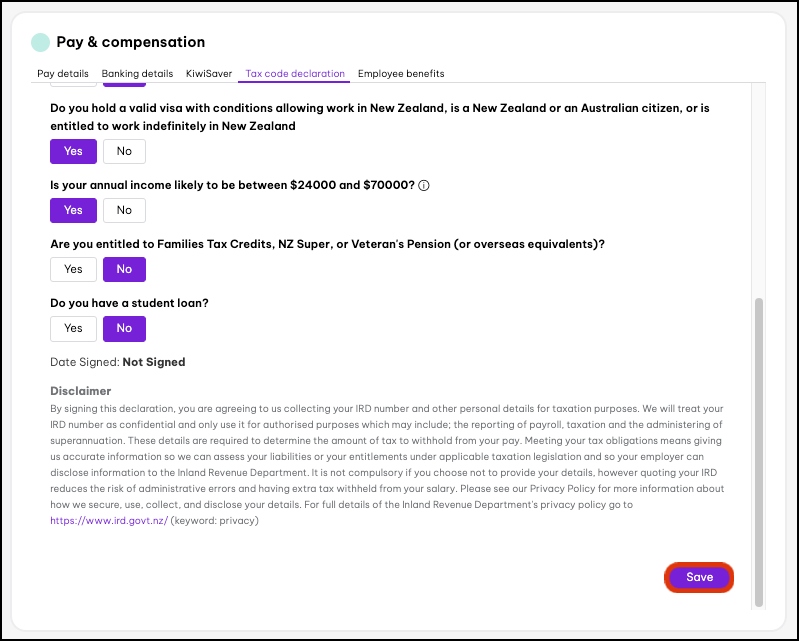Go to the KiwiSaver tab
Viewport: 799px width, 641px height.
[208, 73]
